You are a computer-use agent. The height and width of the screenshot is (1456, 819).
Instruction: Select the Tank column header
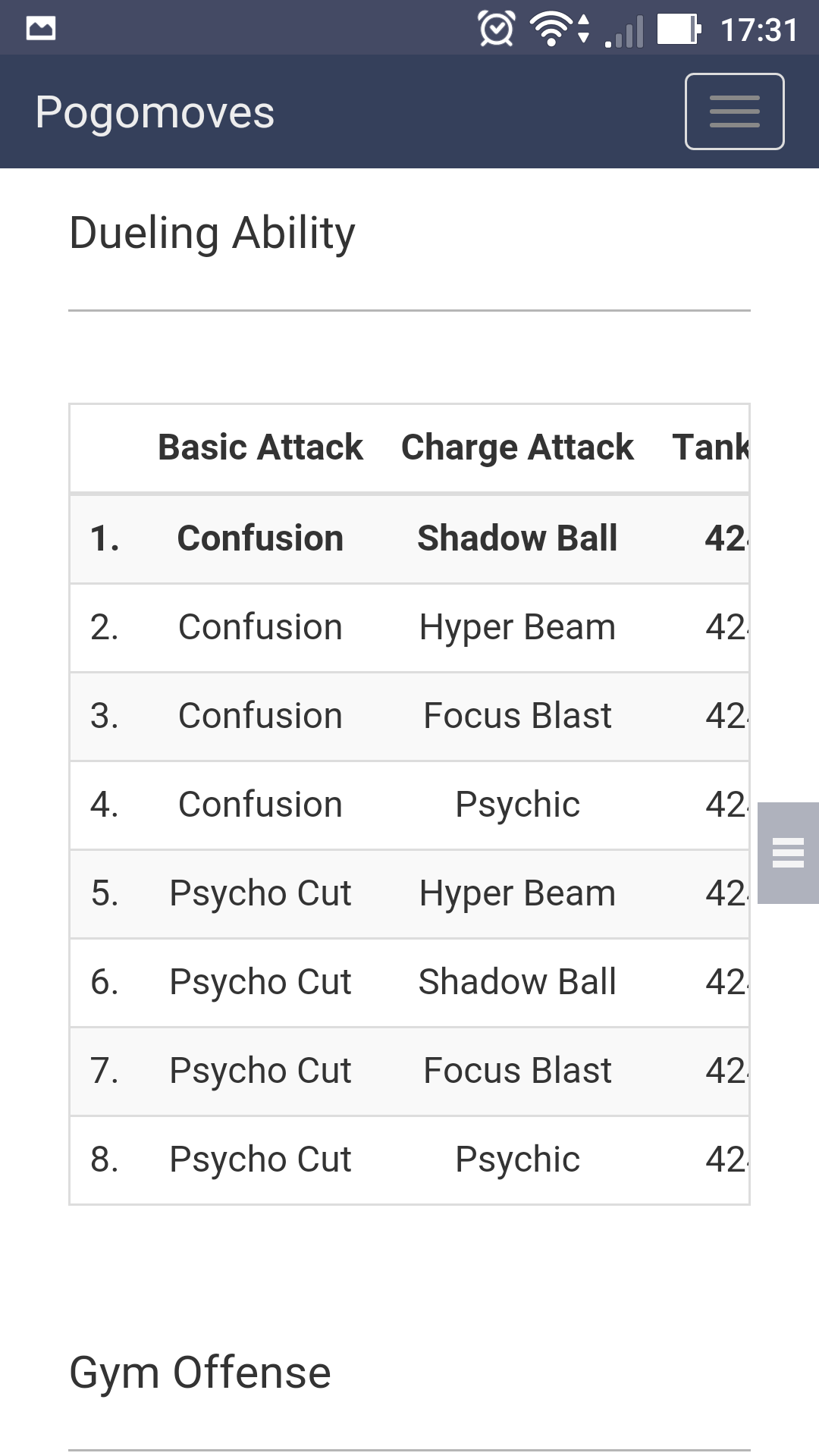[x=711, y=447]
